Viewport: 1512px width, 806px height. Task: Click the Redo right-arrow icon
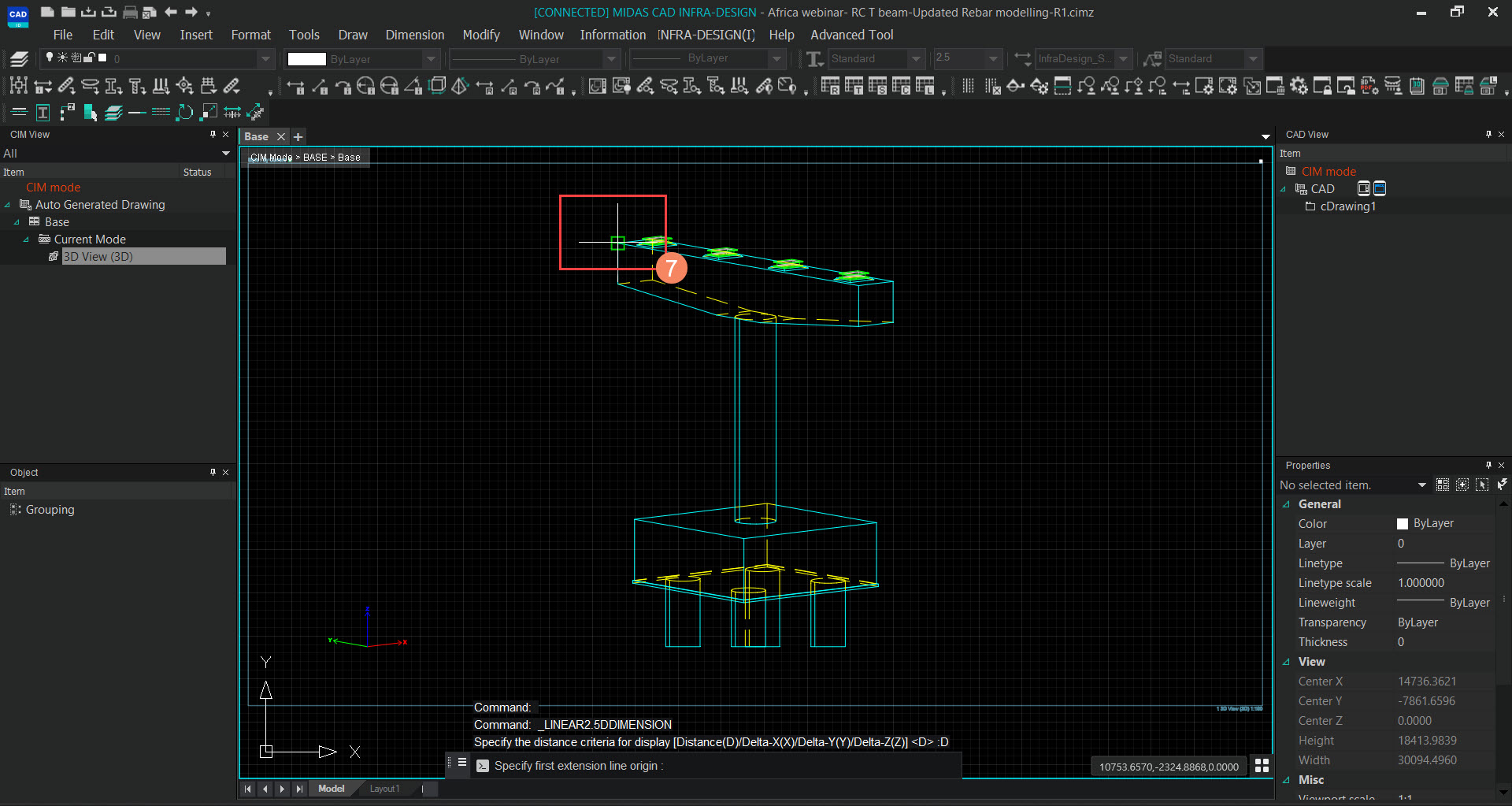191,12
